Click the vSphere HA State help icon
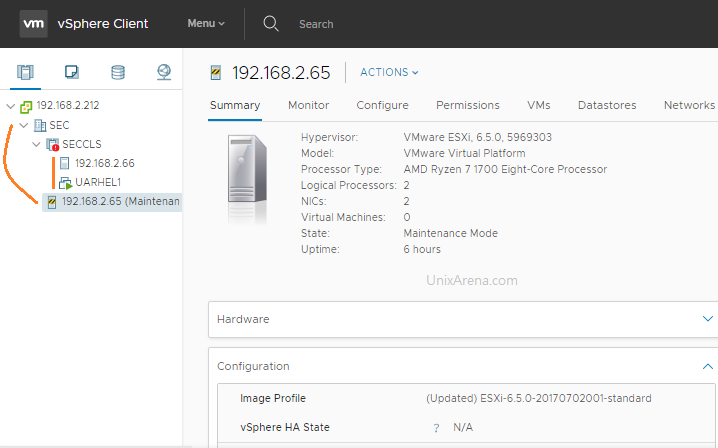This screenshot has height=448, width=718. coord(436,428)
